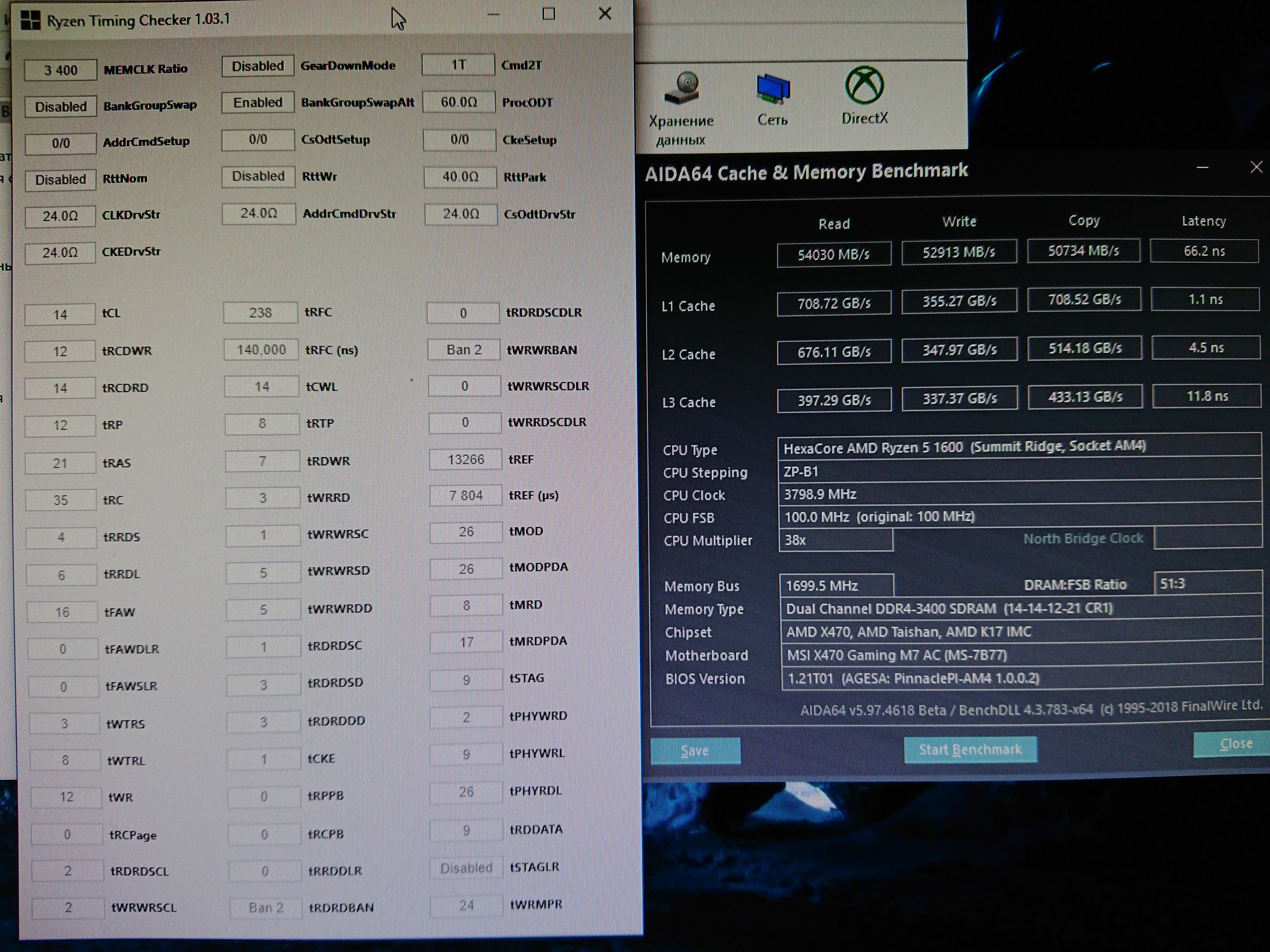Select the GearDownMode Disabled field
This screenshot has height=952, width=1270.
258,66
